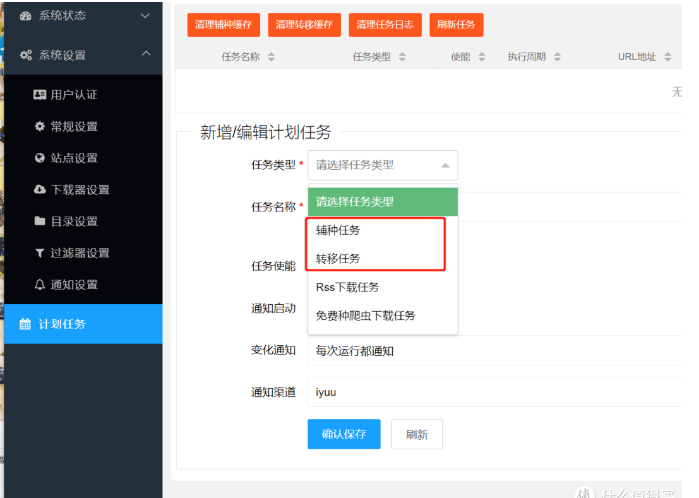Sort table by 执行周期 arrows
Viewport: 699px width, 498px height.
pyautogui.click(x=557, y=57)
